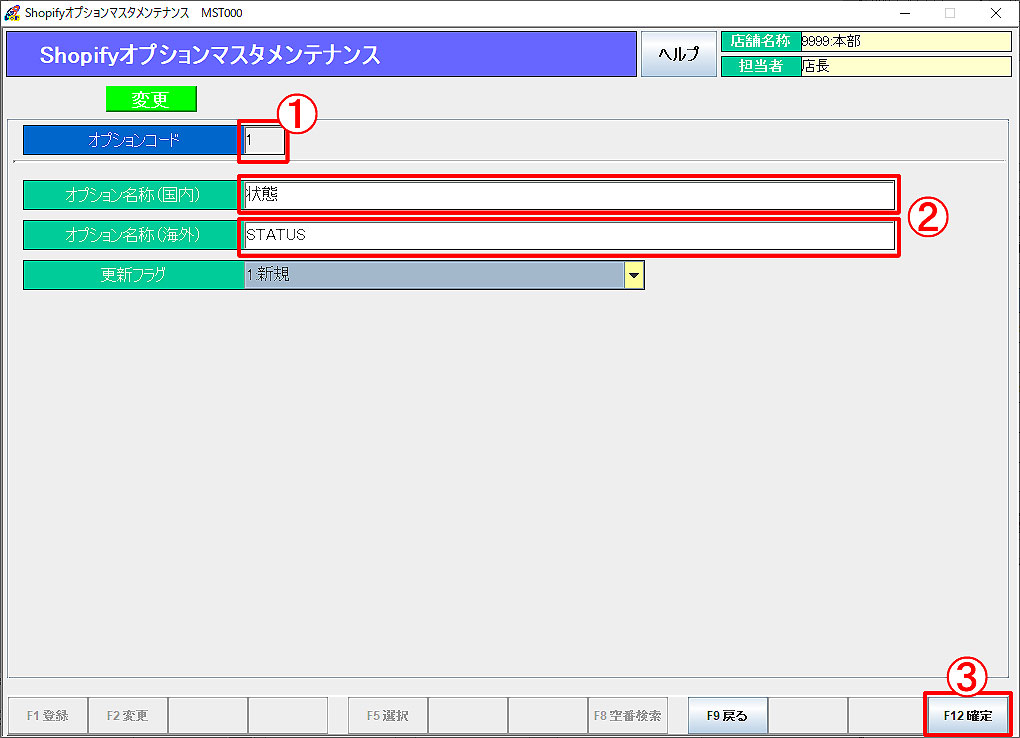
Task: Click the 担当者 field showing 店長
Action: pyautogui.click(x=906, y=66)
